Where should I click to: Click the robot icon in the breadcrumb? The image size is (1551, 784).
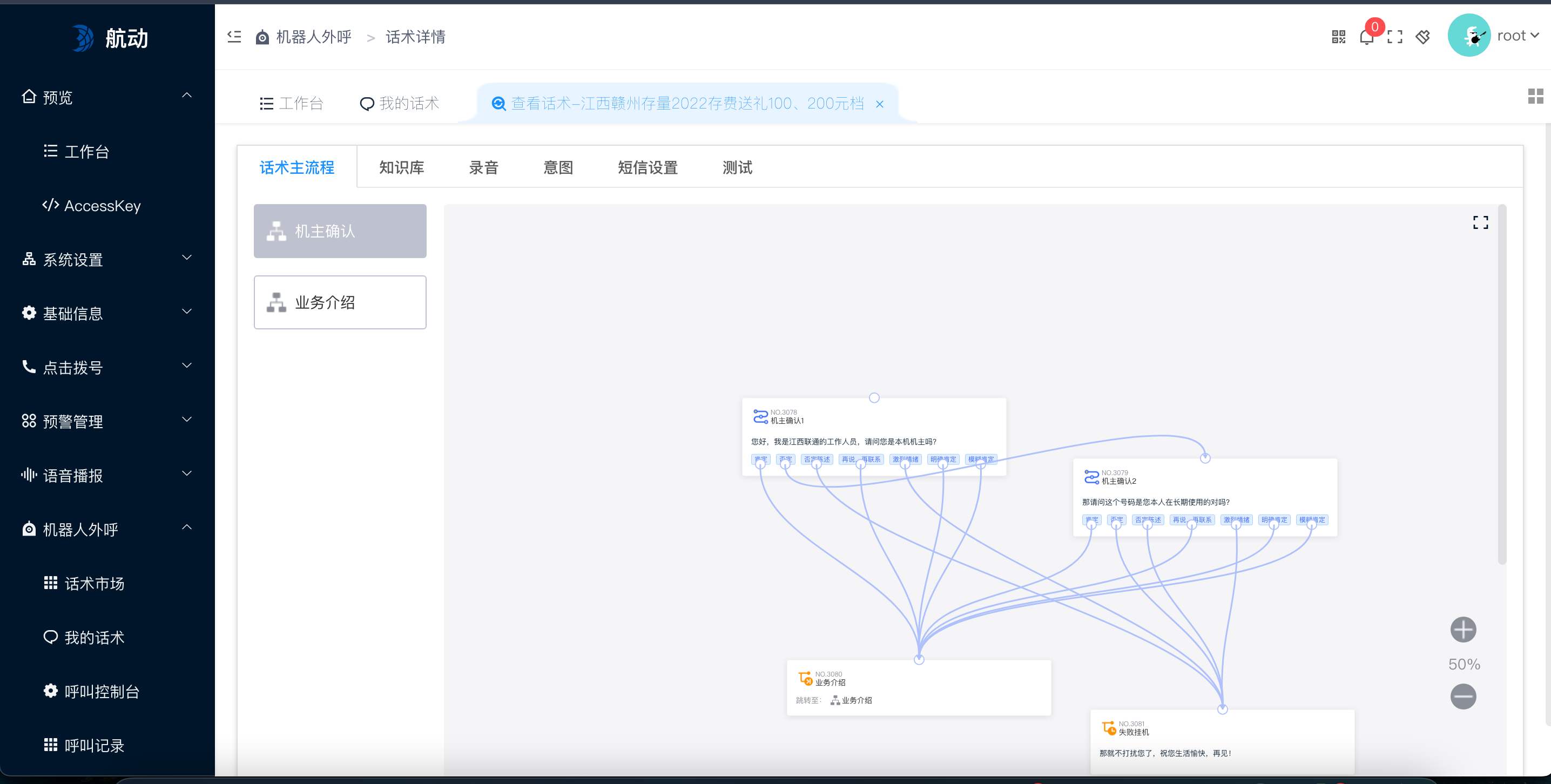click(262, 37)
